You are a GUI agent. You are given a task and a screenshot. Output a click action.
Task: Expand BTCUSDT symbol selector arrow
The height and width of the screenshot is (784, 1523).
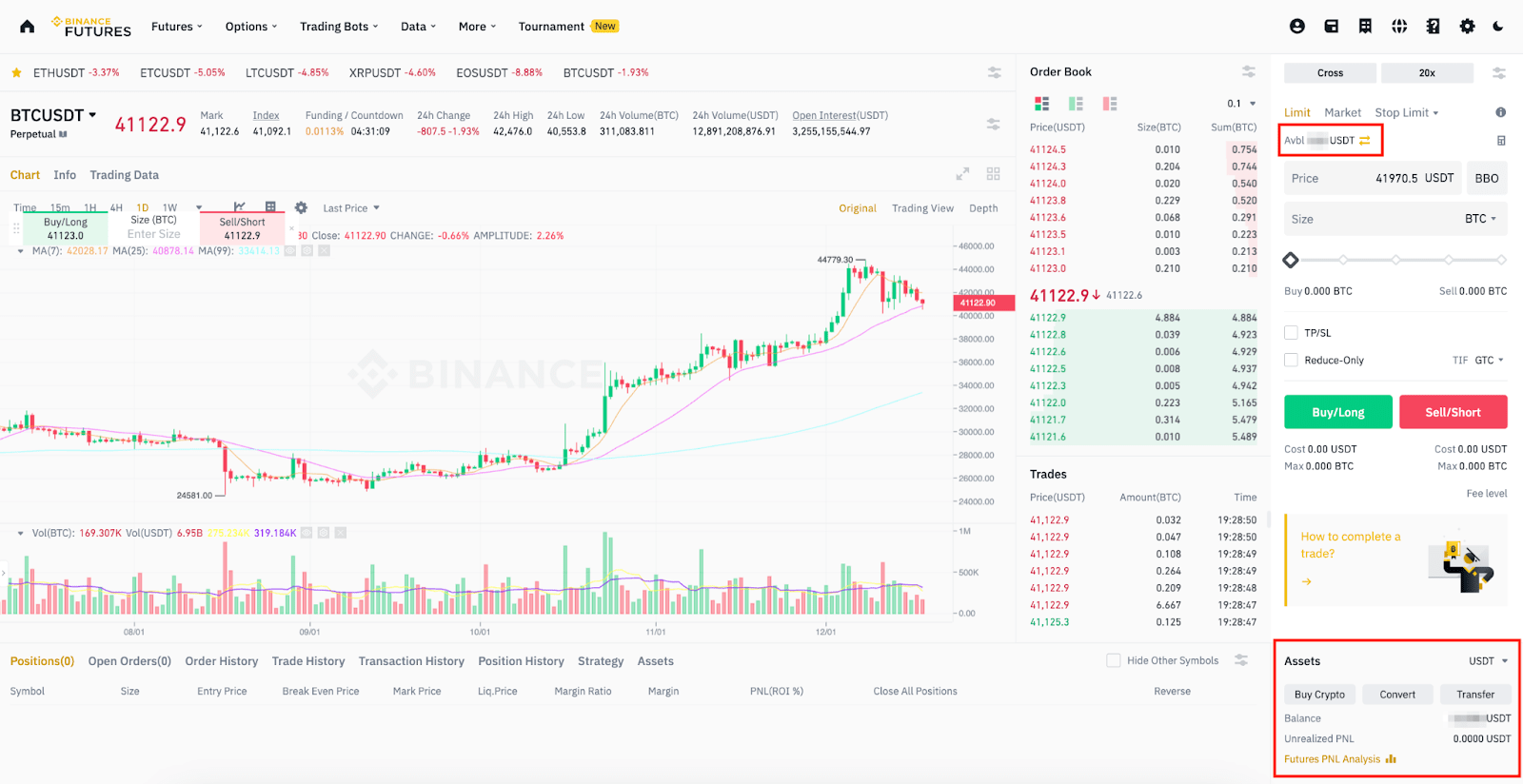click(92, 114)
